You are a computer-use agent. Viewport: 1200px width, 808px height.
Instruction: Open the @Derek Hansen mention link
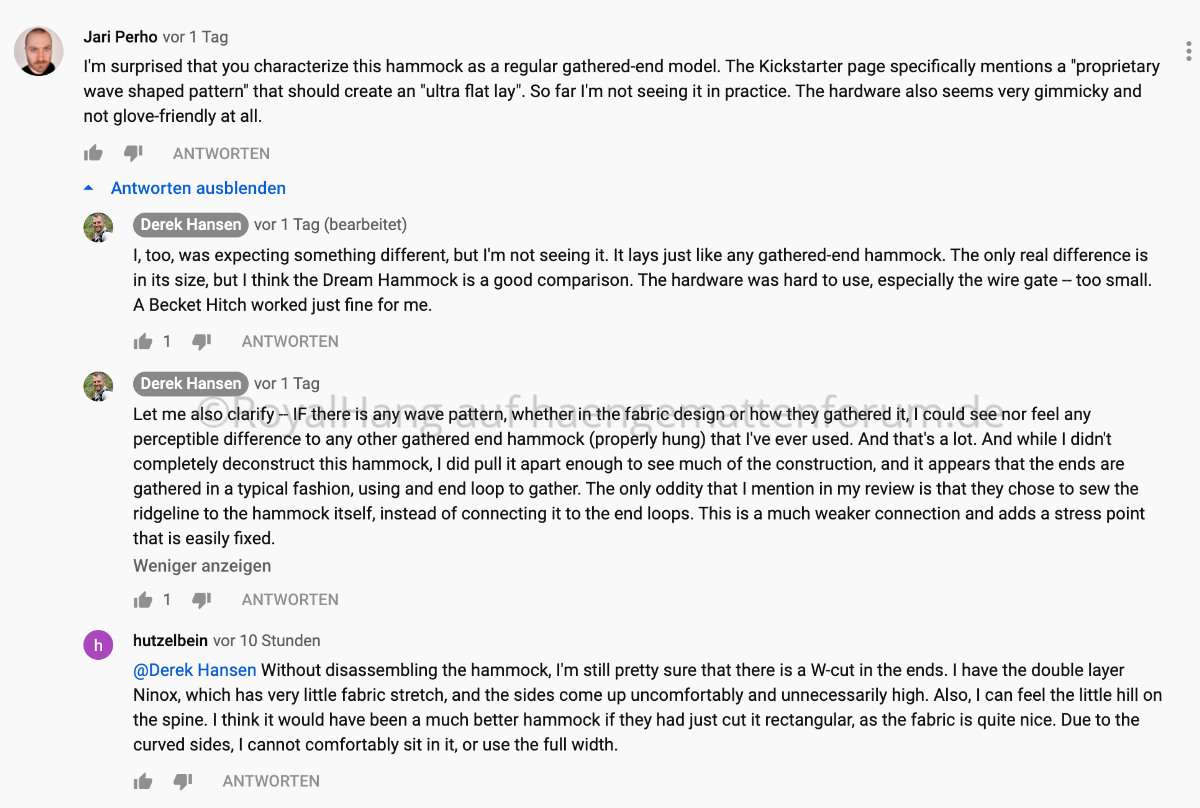pos(195,670)
